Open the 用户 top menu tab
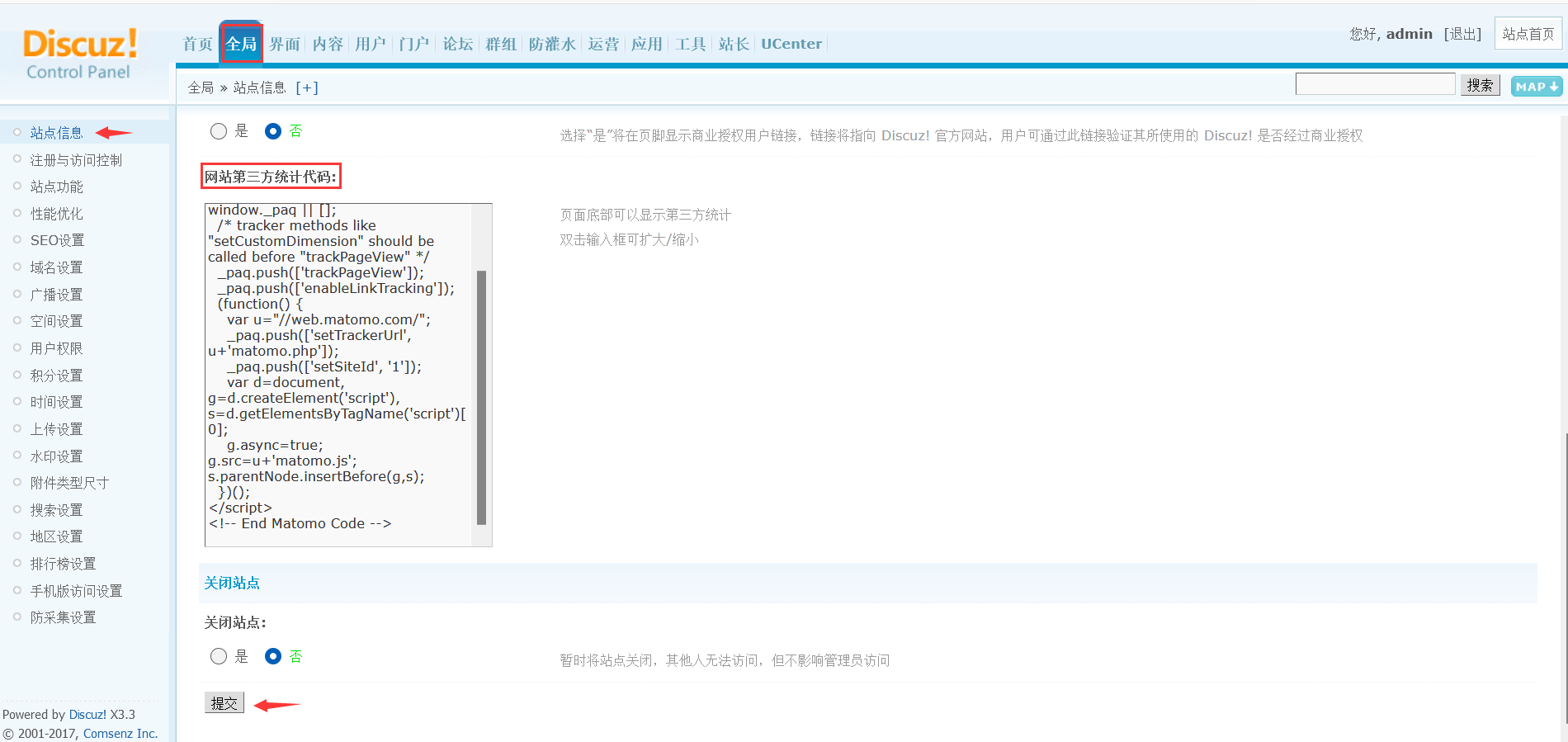This screenshot has width=1568, height=742. point(371,44)
